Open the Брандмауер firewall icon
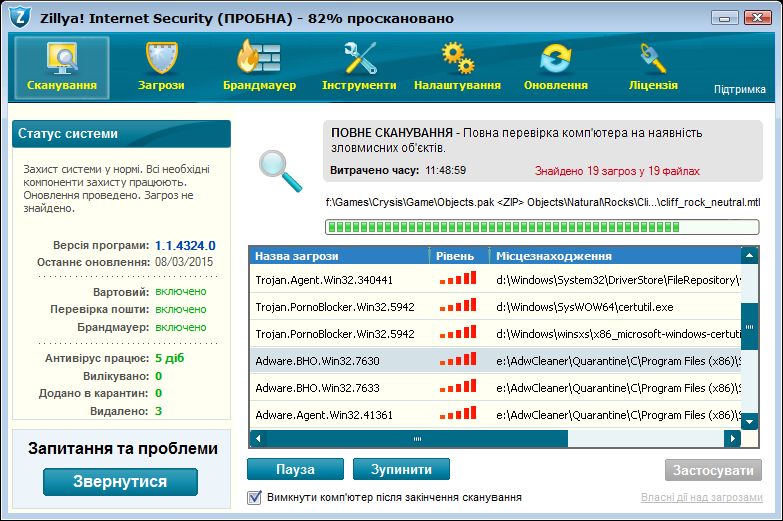 point(259,59)
